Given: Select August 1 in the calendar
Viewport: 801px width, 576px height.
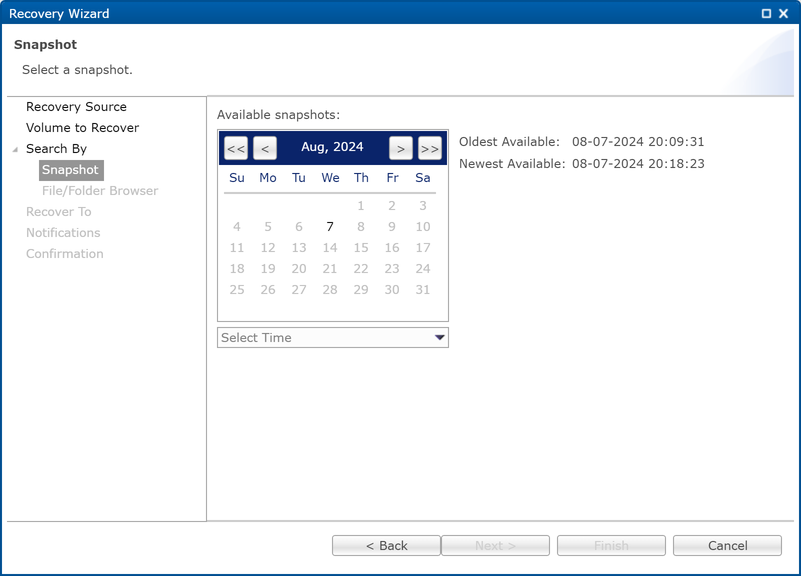Looking at the screenshot, I should (361, 206).
